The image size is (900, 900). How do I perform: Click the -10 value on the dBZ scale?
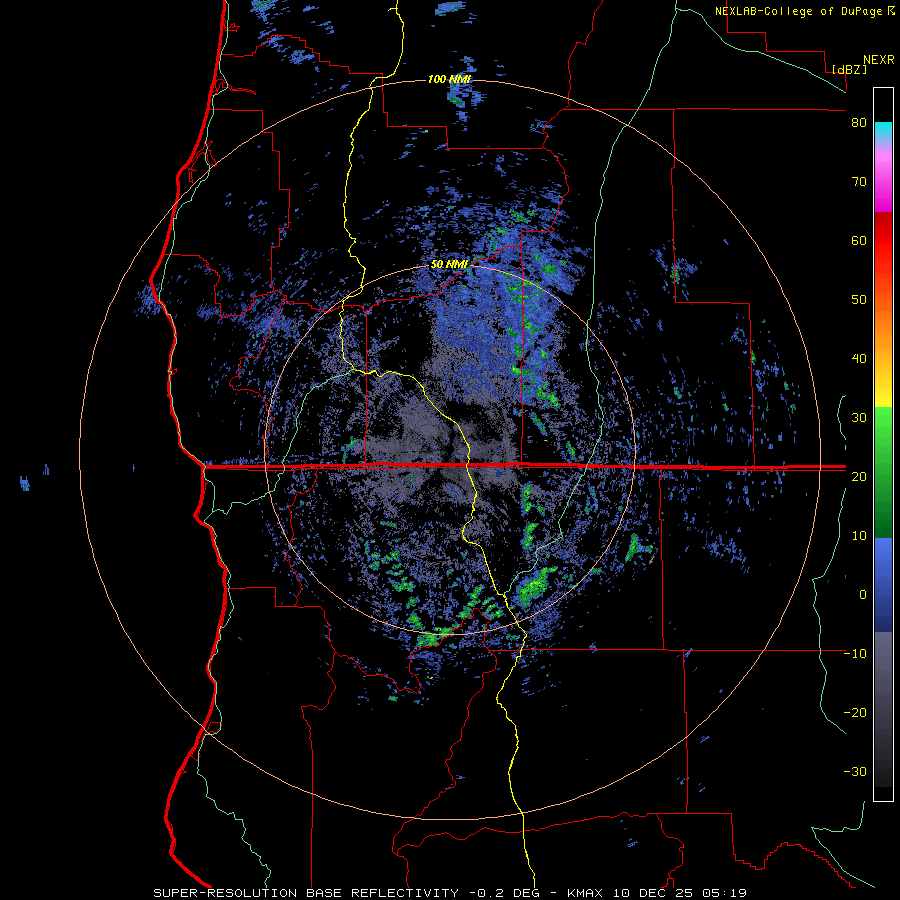[855, 654]
